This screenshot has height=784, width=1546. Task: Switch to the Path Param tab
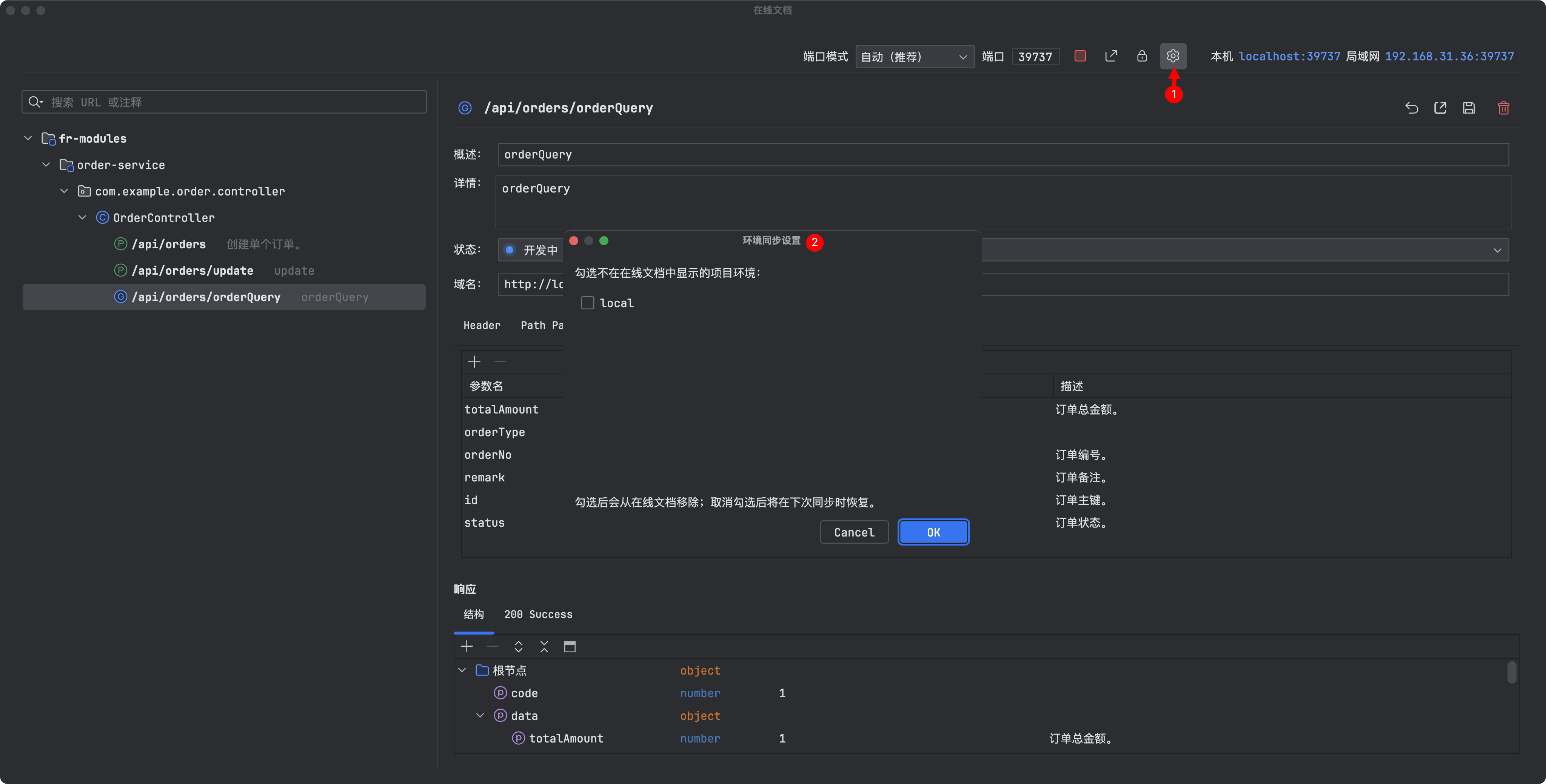[x=542, y=326]
